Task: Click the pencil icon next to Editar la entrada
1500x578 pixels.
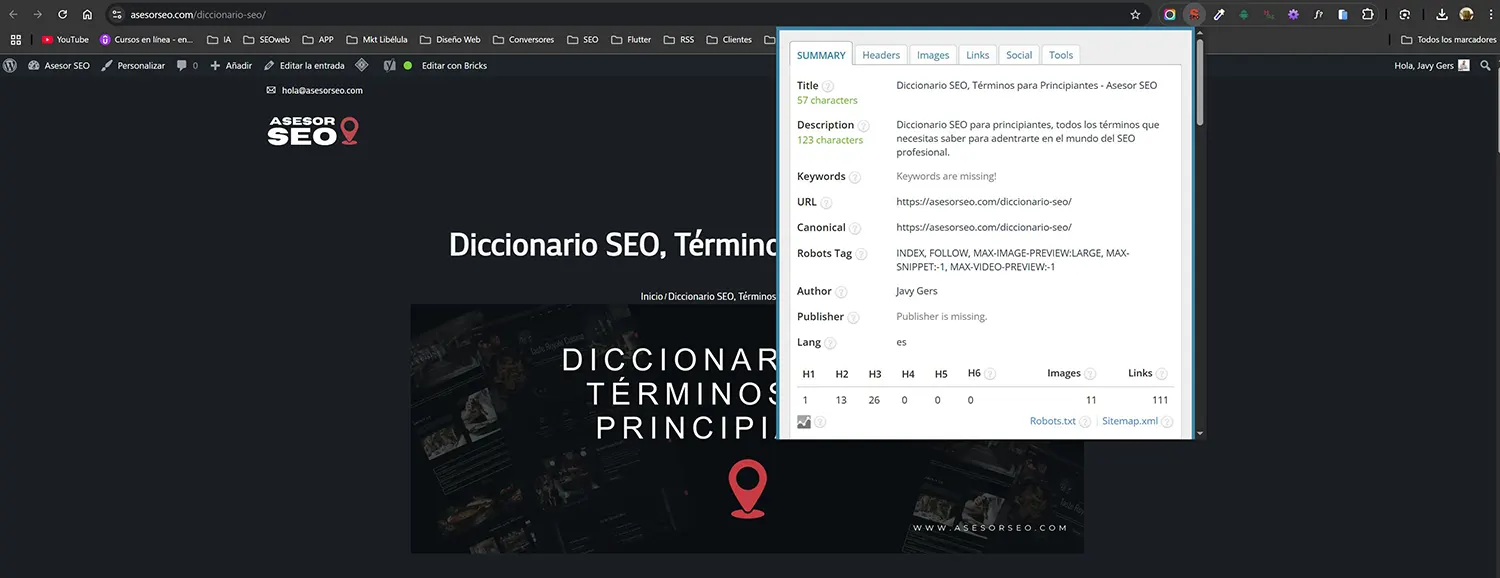Action: [270, 65]
